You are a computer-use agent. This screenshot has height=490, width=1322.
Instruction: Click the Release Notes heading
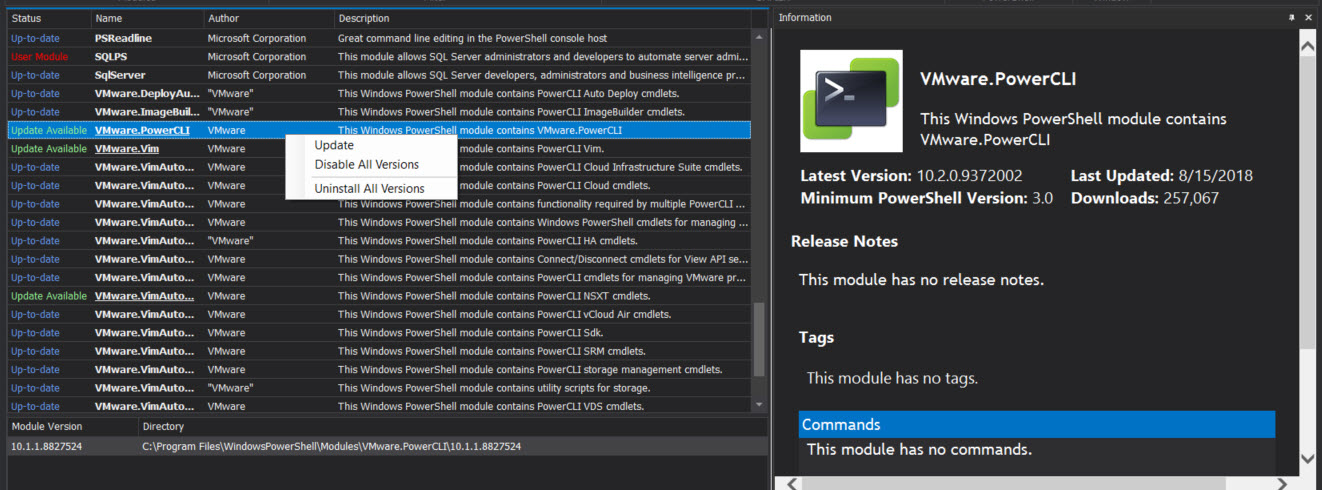point(844,241)
